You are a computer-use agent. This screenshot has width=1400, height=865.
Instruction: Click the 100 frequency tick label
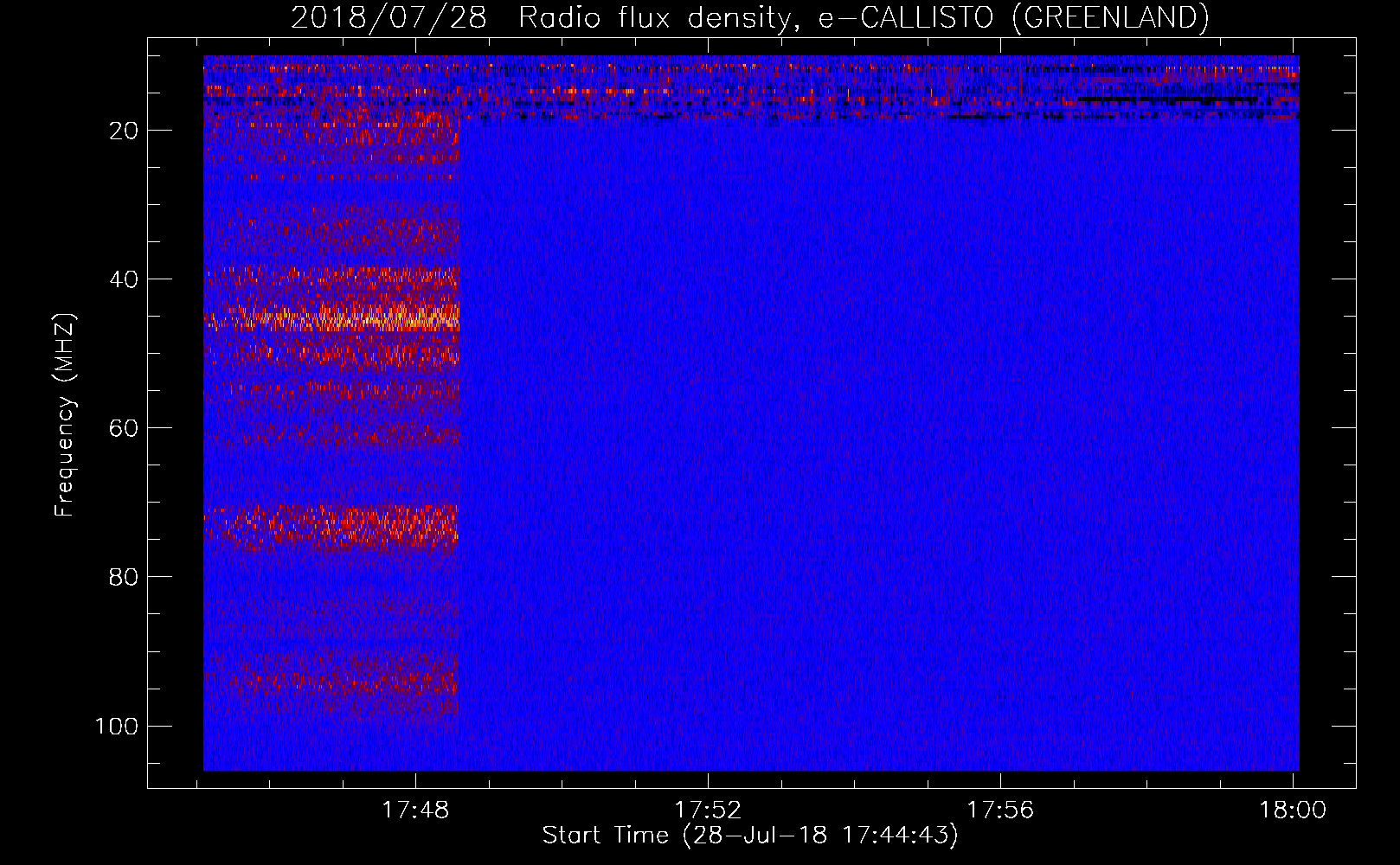click(x=117, y=726)
